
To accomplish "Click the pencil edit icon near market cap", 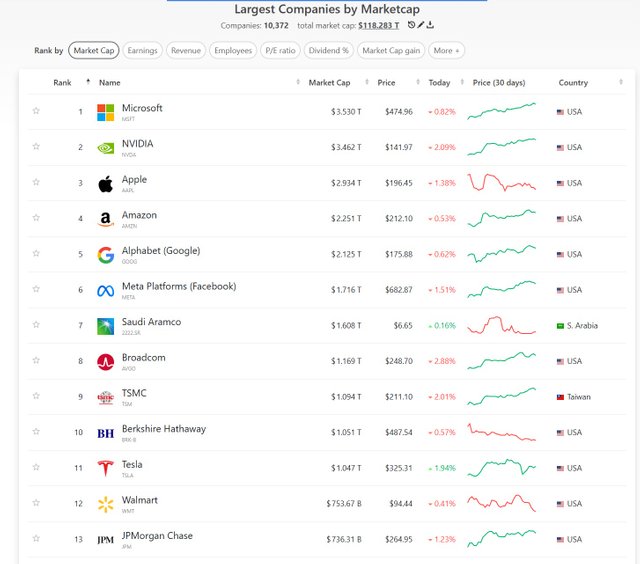I will point(421,25).
